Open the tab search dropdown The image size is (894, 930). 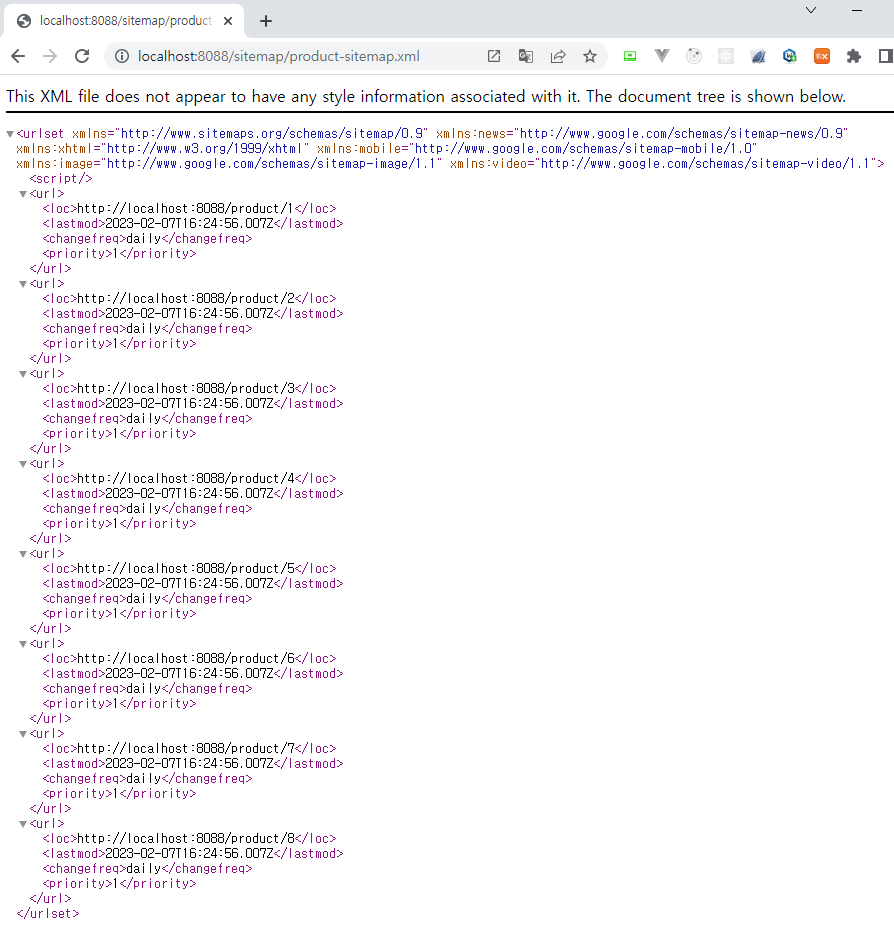tap(811, 10)
